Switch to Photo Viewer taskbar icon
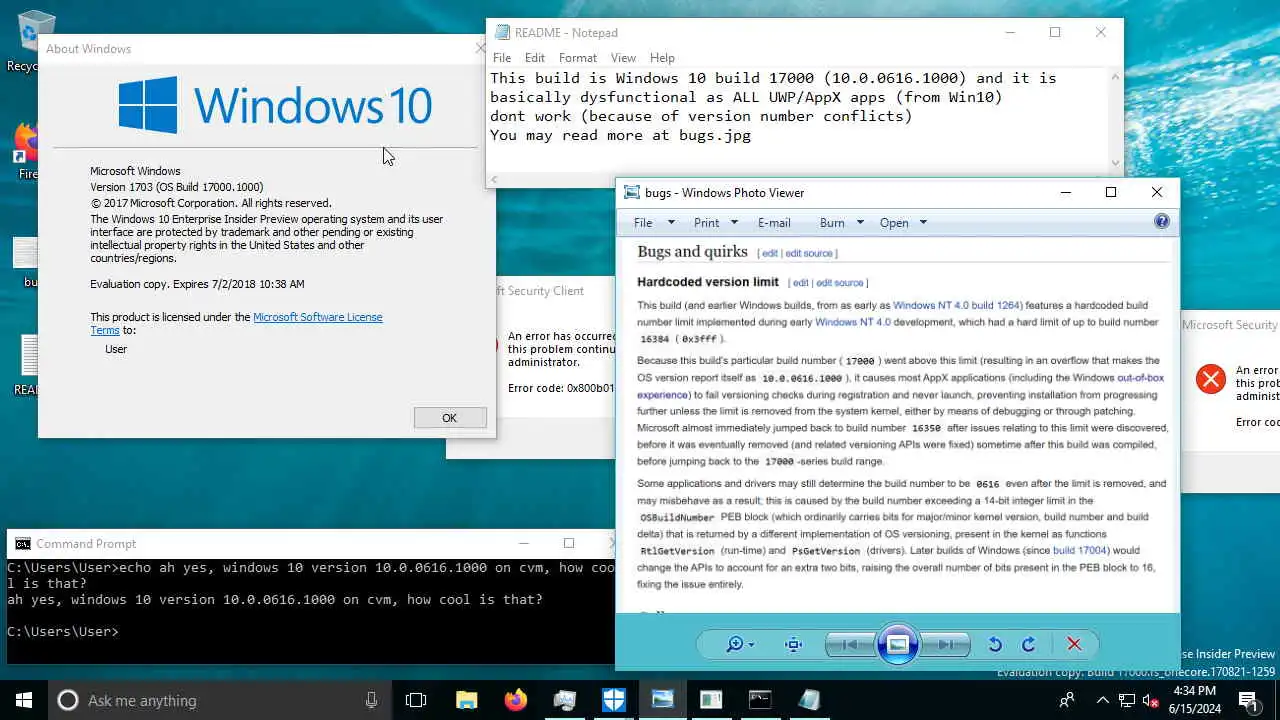This screenshot has width=1280, height=720. (x=662, y=700)
